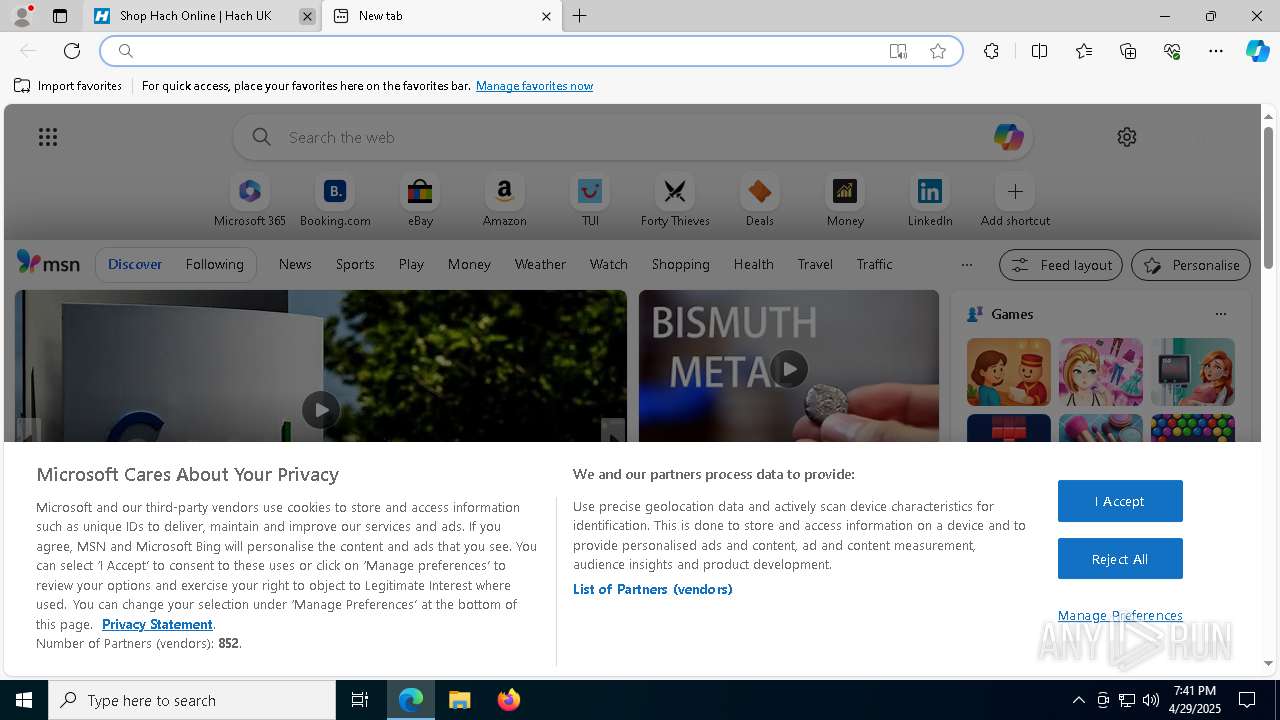1280x720 pixels.
Task: Click Manage favorites now link
Action: 534,86
